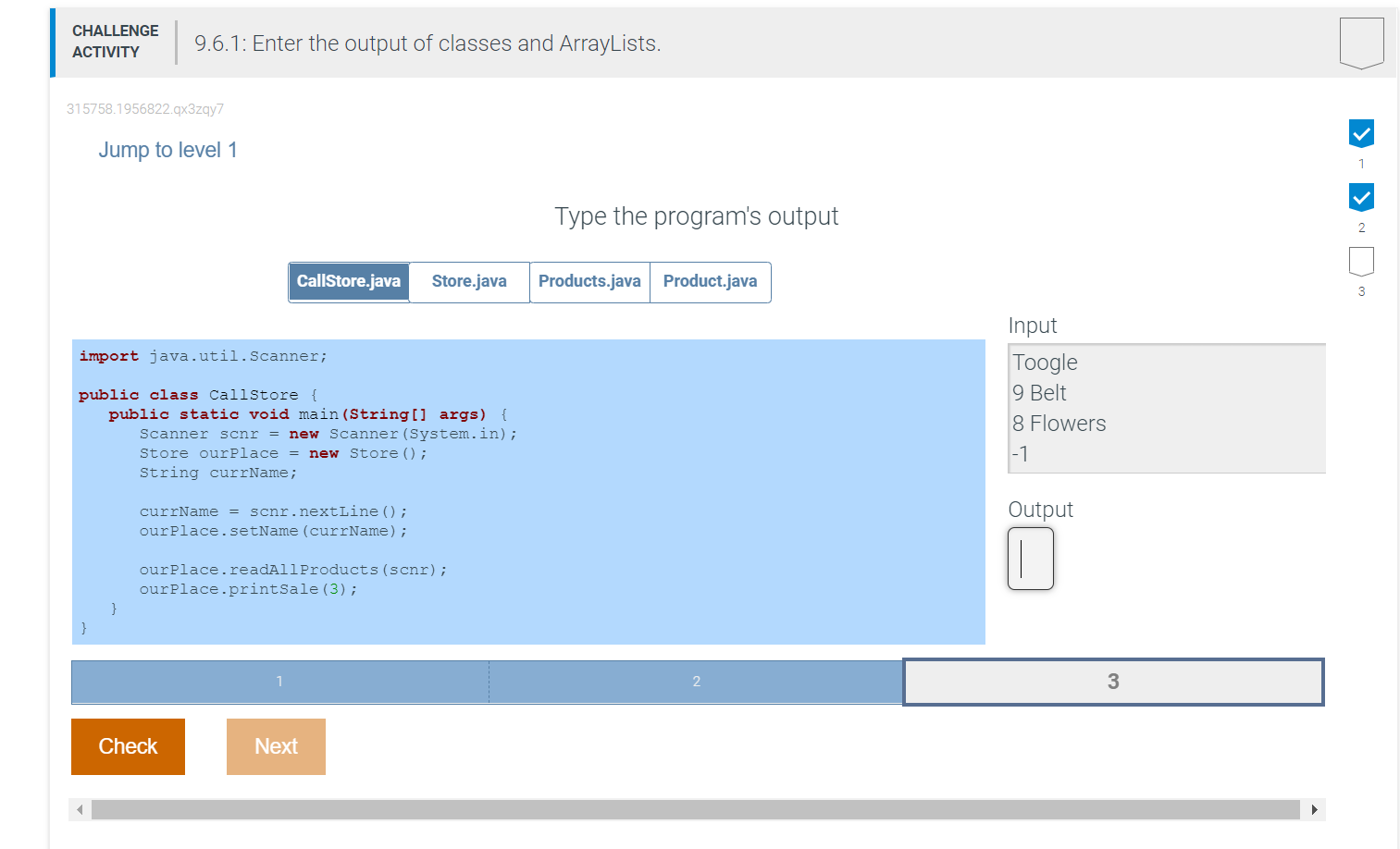Switch back to the CallStore.java tab
The image size is (1400, 849).
tap(349, 281)
